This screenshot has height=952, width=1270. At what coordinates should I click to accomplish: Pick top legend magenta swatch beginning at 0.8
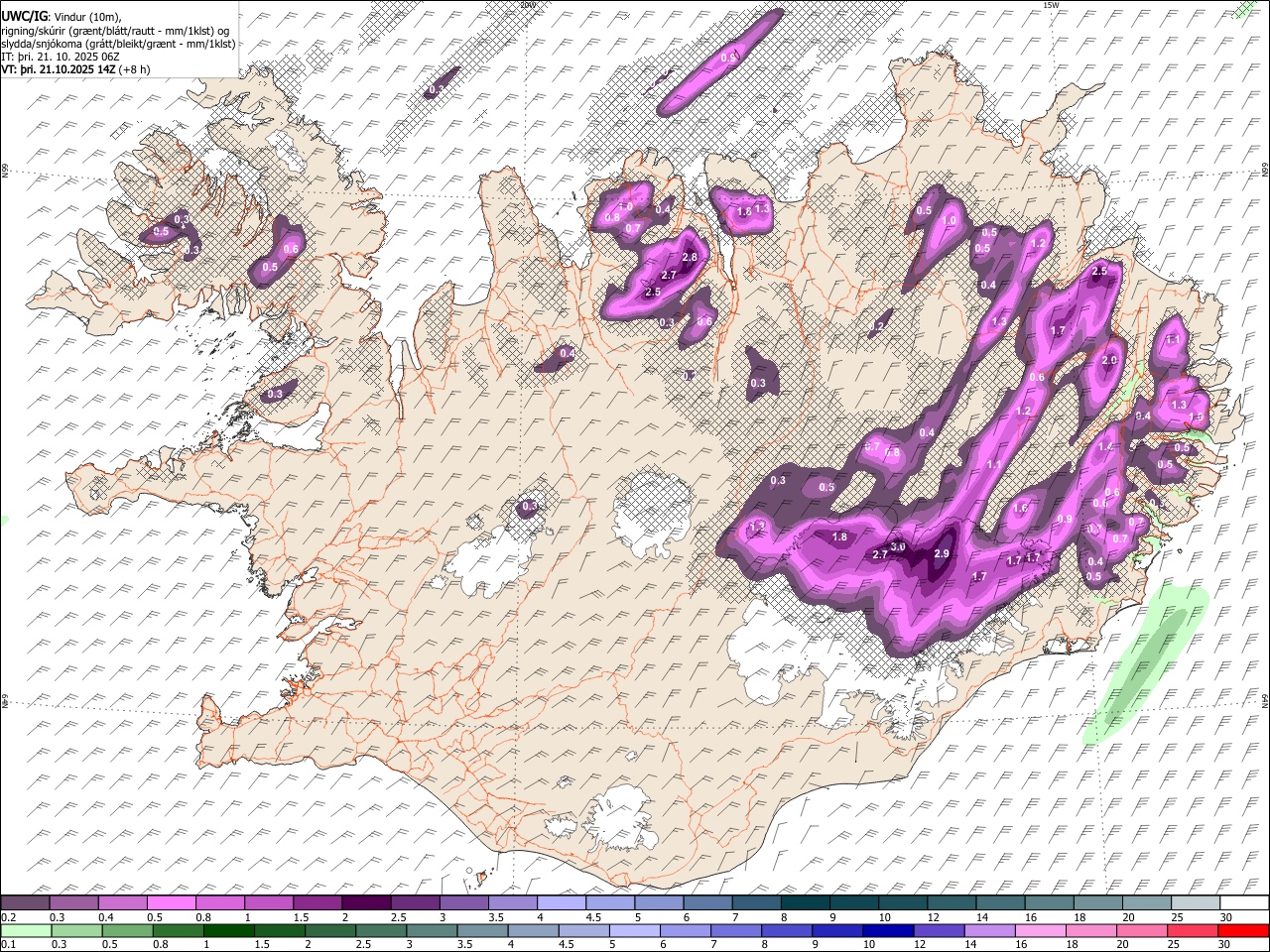tap(220, 903)
